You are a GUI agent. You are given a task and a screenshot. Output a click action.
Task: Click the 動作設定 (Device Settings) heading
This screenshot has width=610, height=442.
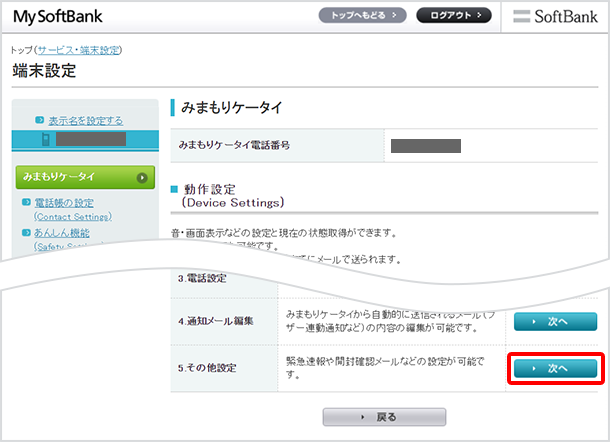point(233,196)
